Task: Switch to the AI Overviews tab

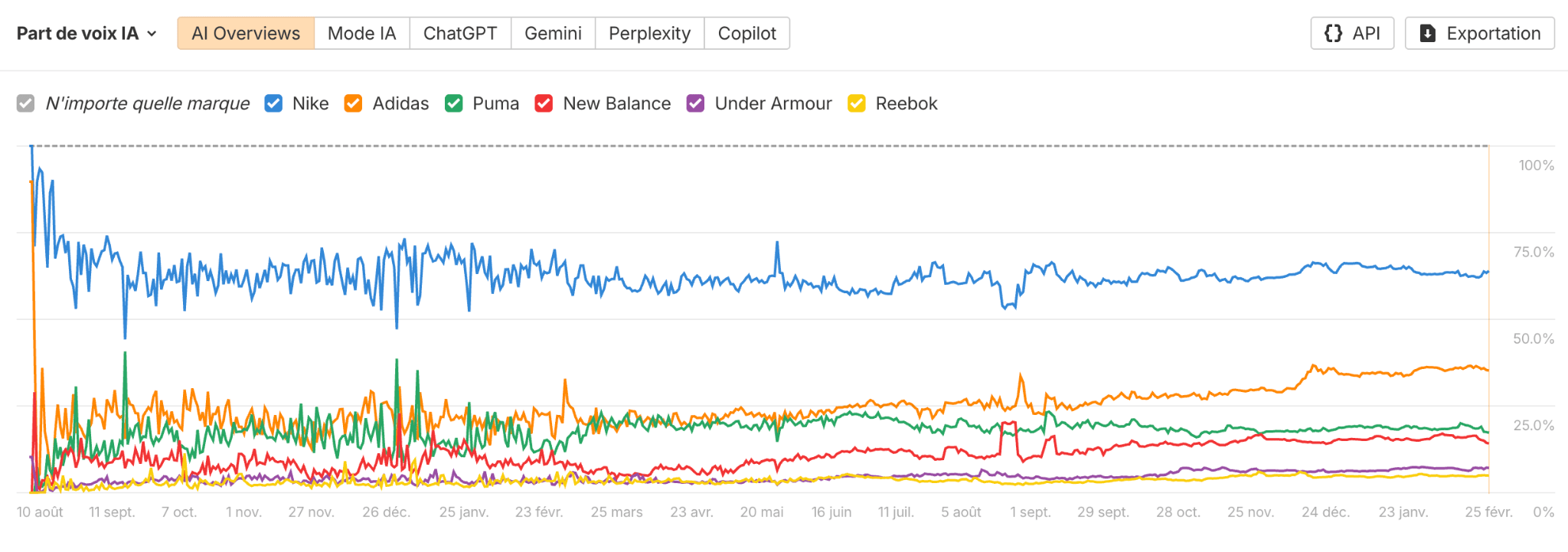Action: tap(246, 34)
